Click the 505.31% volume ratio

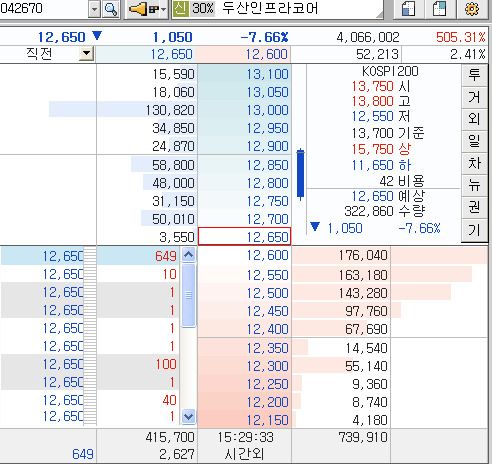coord(461,37)
